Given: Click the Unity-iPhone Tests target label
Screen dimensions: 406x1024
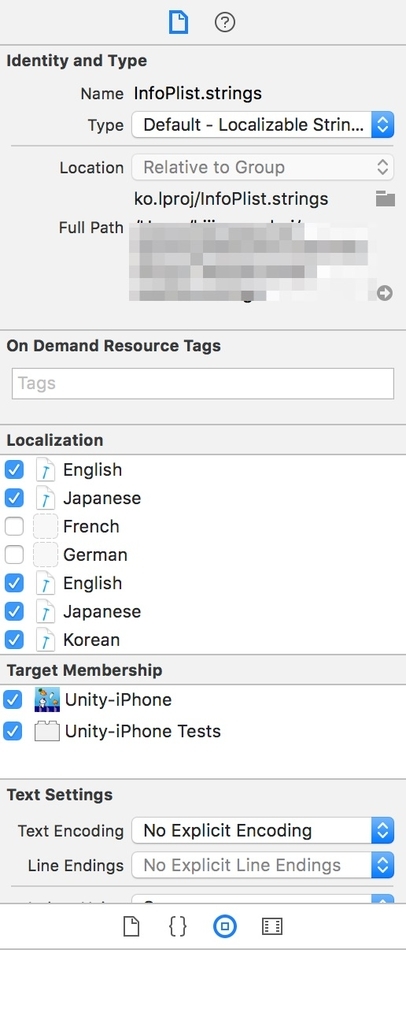Looking at the screenshot, I should (142, 731).
